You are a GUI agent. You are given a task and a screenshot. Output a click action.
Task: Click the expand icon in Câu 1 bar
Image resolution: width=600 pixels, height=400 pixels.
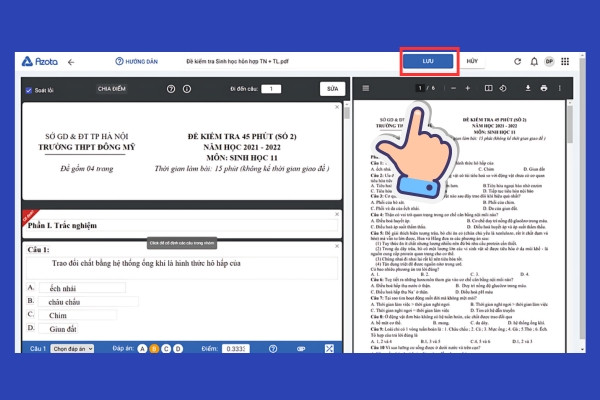click(x=329, y=349)
